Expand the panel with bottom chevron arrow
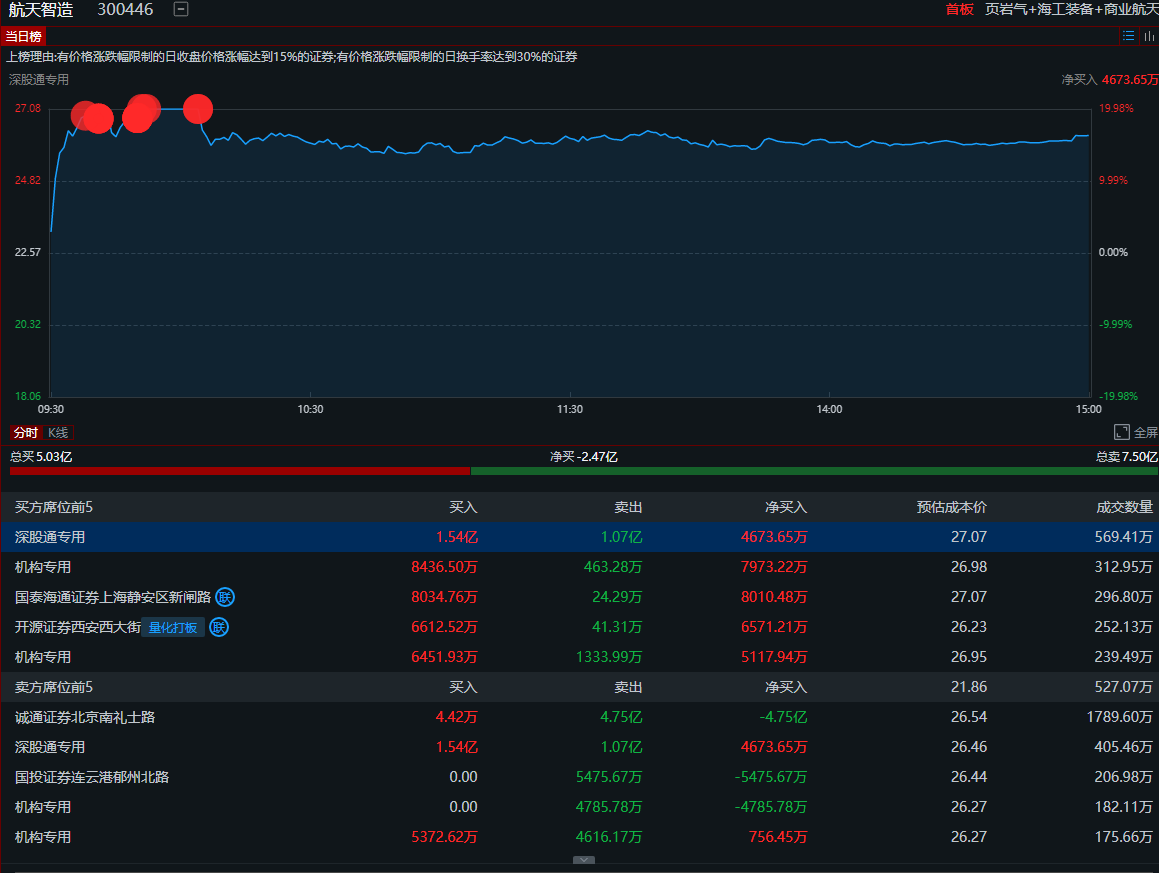Screen dimensions: 1159x873 (x=584, y=860)
